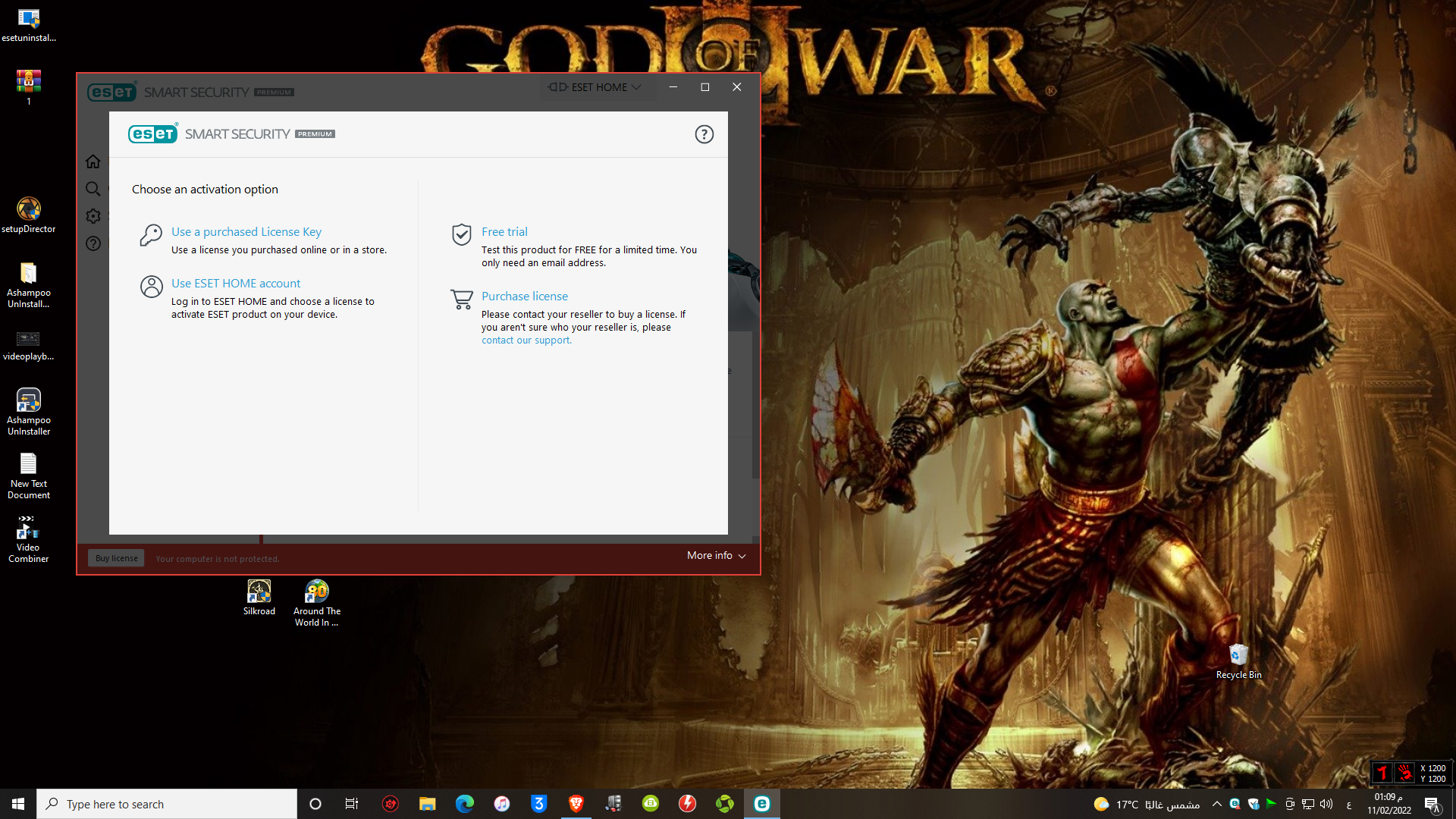This screenshot has width=1456, height=819.
Task: Open the ESET HOME dropdown in title bar
Action: coord(595,87)
